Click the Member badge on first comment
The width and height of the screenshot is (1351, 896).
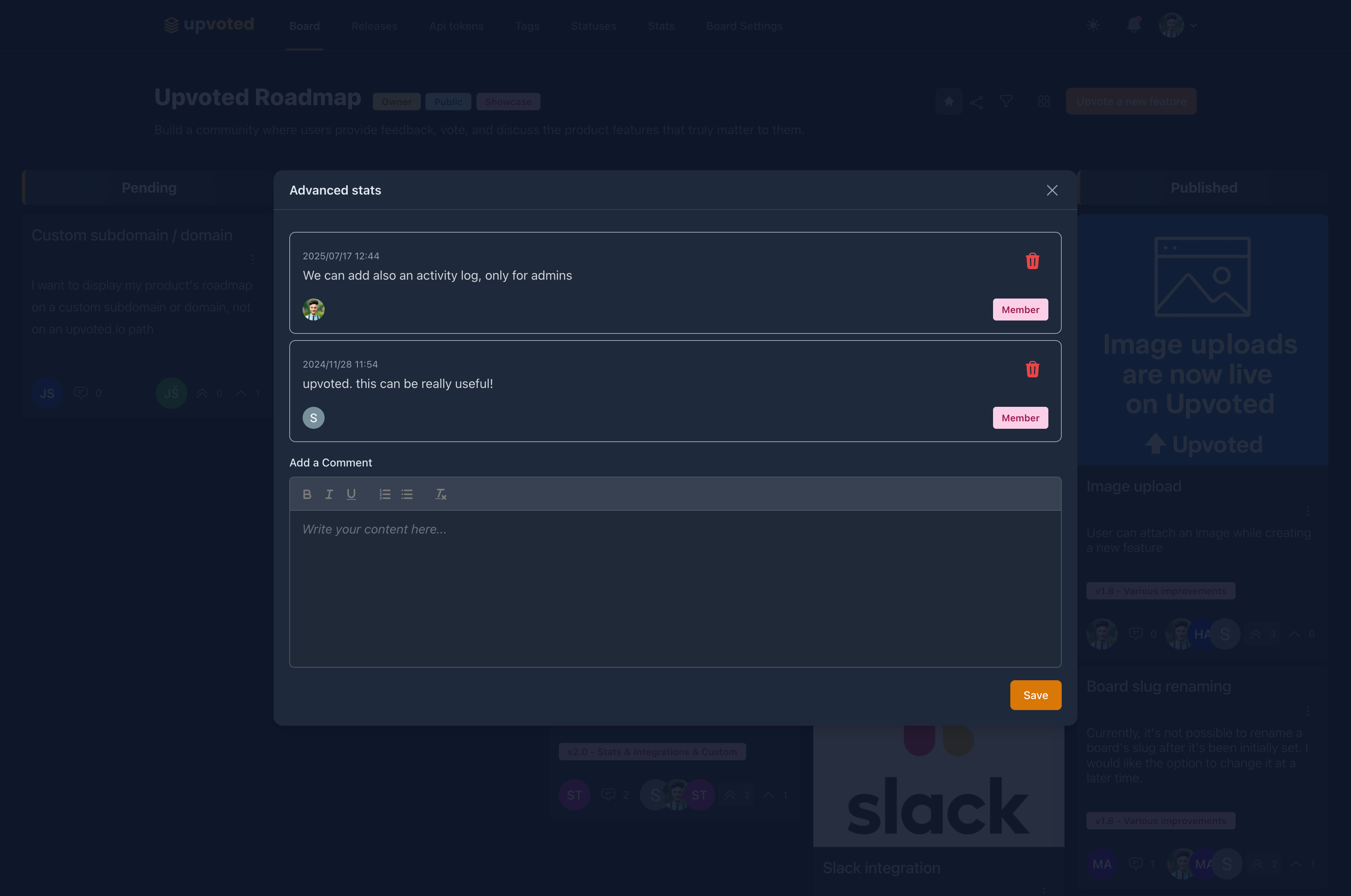pos(1020,310)
